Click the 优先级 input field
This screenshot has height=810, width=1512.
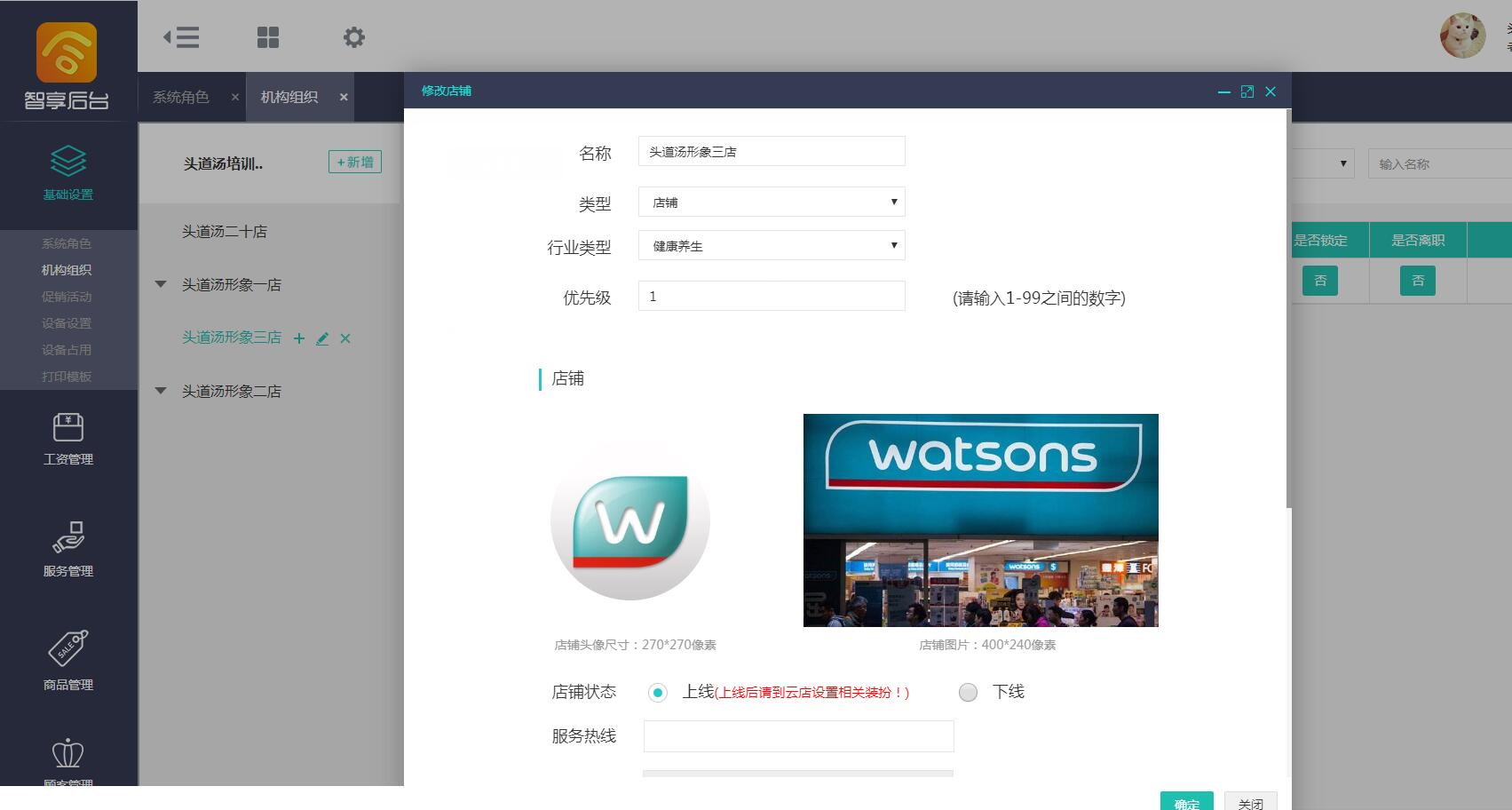(x=772, y=296)
